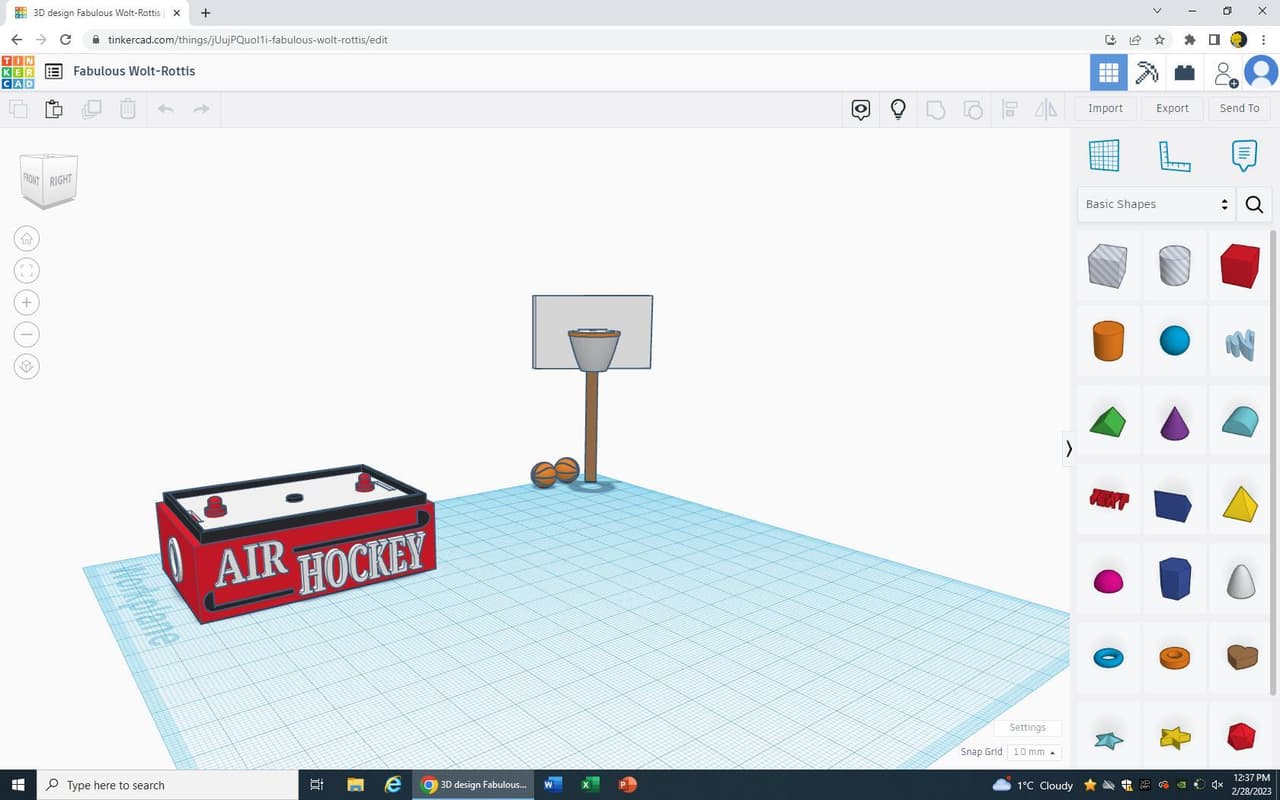Select the green Roof shape
Screen dimensions: 1280x800
point(1107,421)
